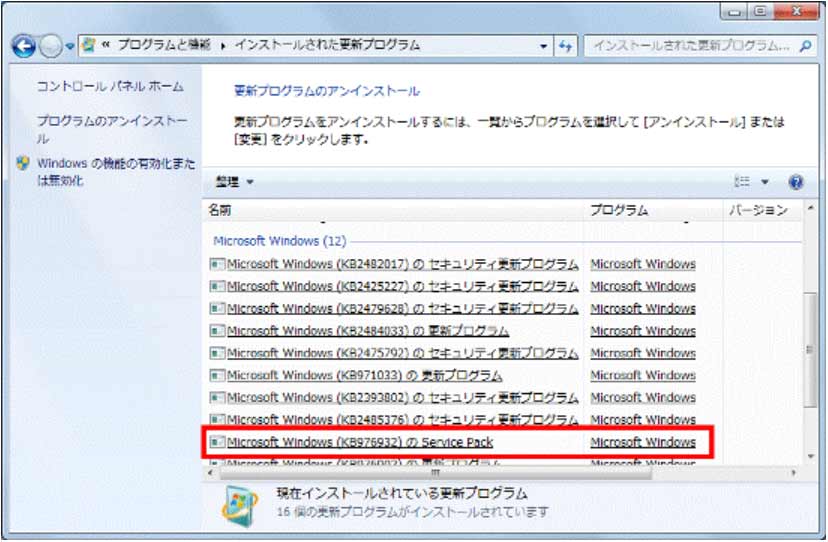Select KB2484033 update row
Viewport: 828px width, 542px height.
coord(368,331)
